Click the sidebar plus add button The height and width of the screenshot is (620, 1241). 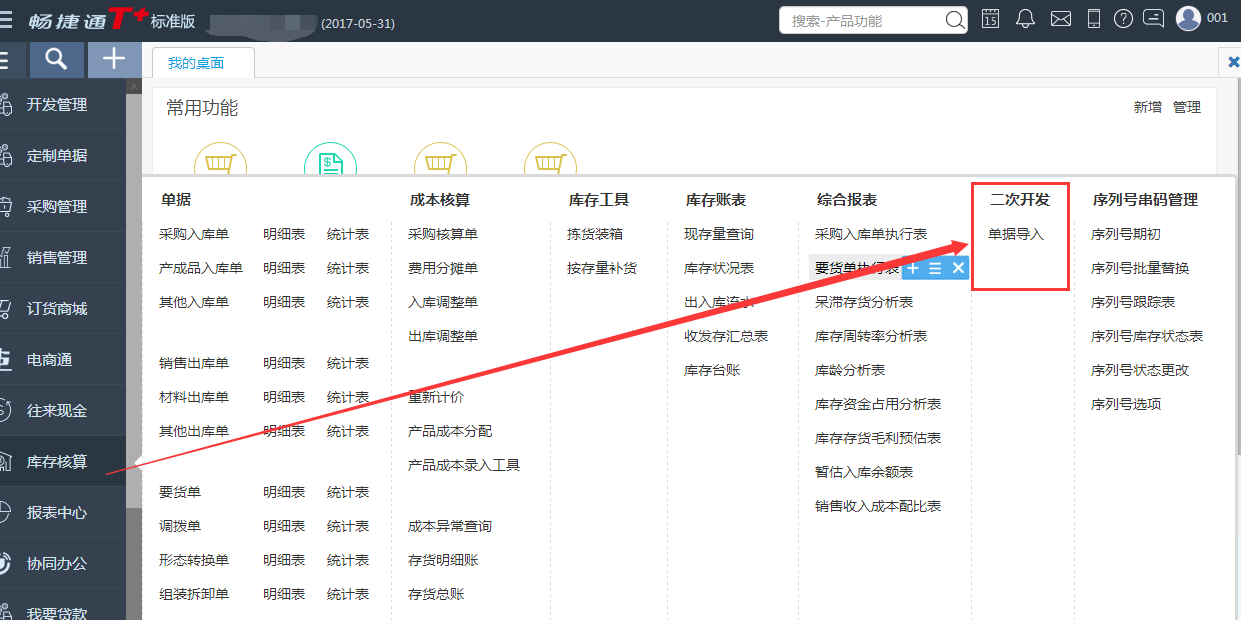pos(114,60)
